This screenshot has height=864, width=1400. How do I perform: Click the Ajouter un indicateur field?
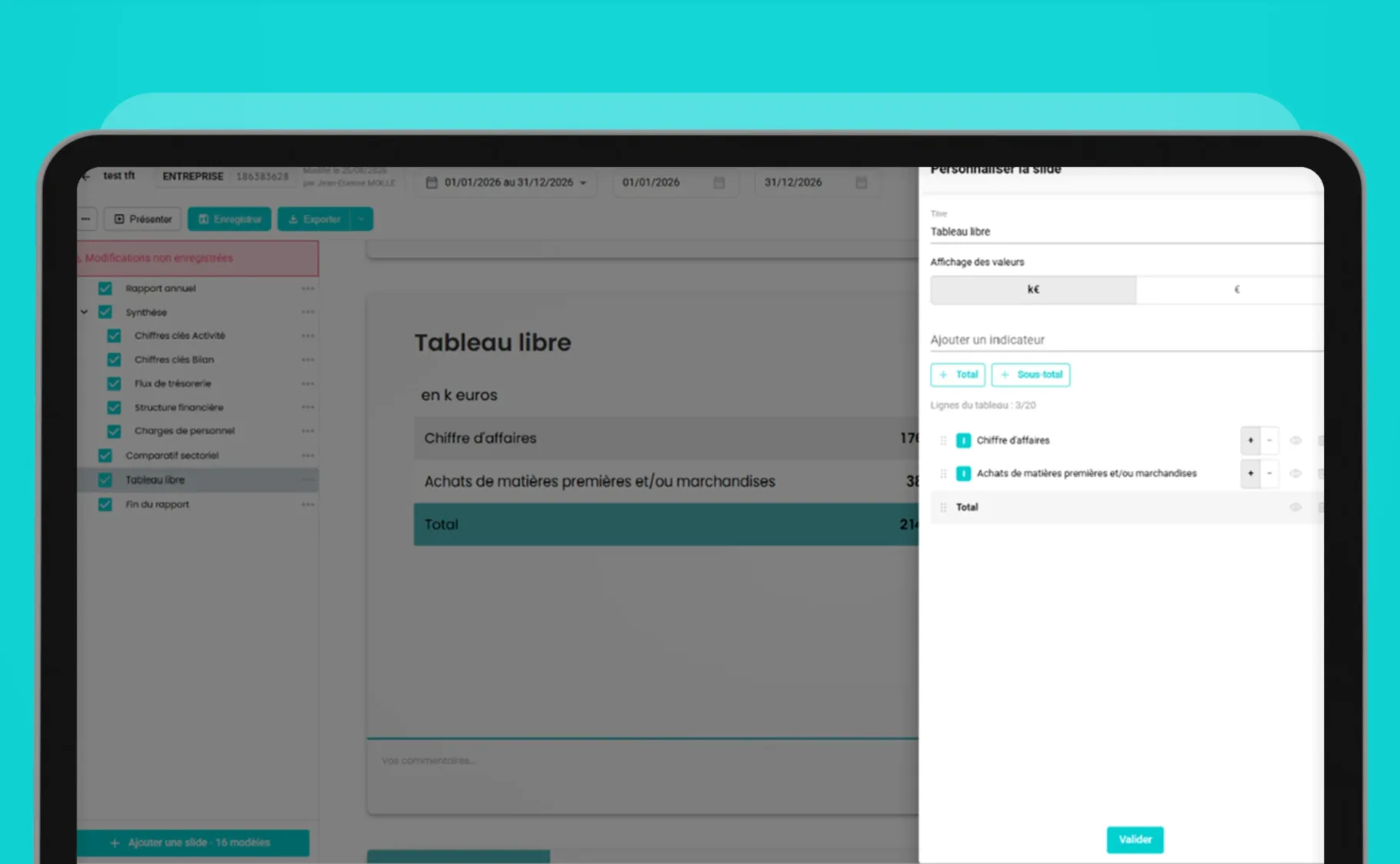tap(1127, 340)
